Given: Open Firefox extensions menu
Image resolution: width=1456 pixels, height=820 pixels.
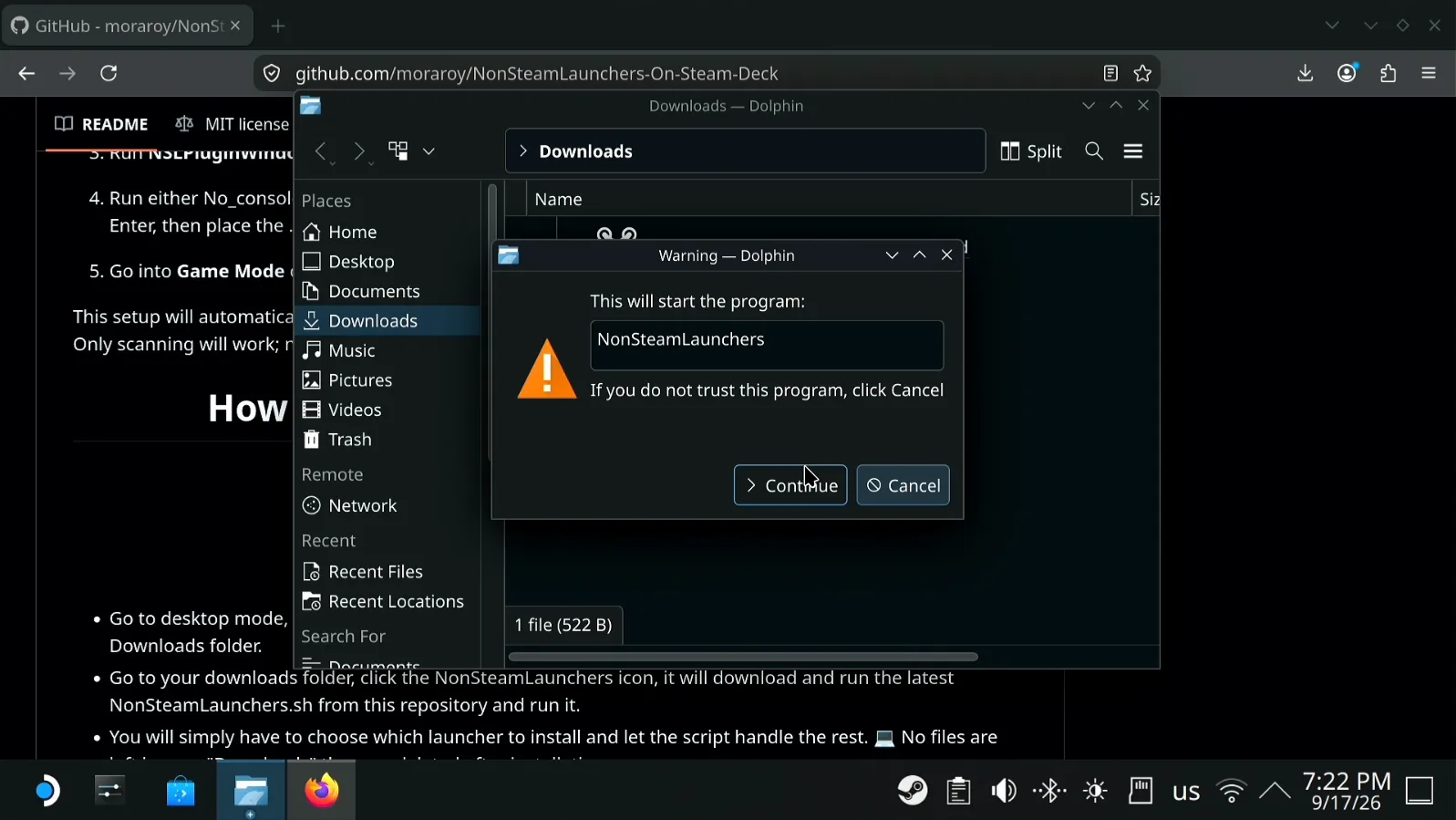Looking at the screenshot, I should 1389,74.
